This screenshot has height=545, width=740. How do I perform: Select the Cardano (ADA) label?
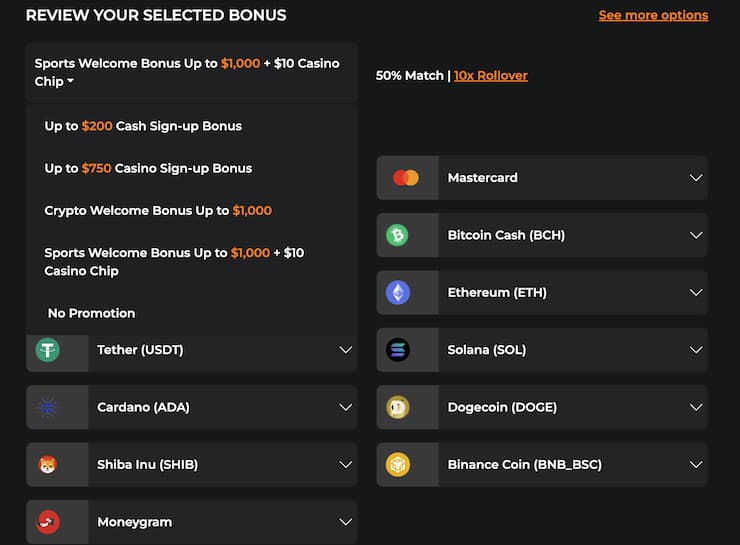coord(143,407)
